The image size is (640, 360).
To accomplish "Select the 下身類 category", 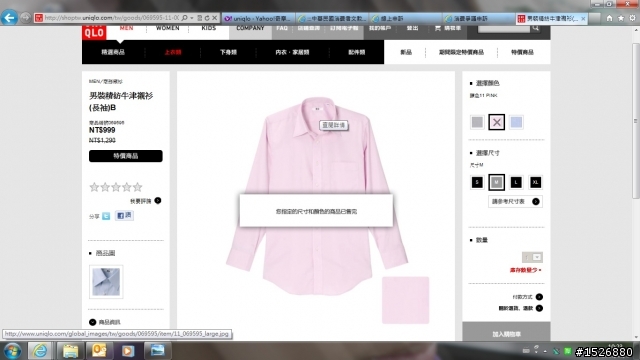I will [x=228, y=52].
